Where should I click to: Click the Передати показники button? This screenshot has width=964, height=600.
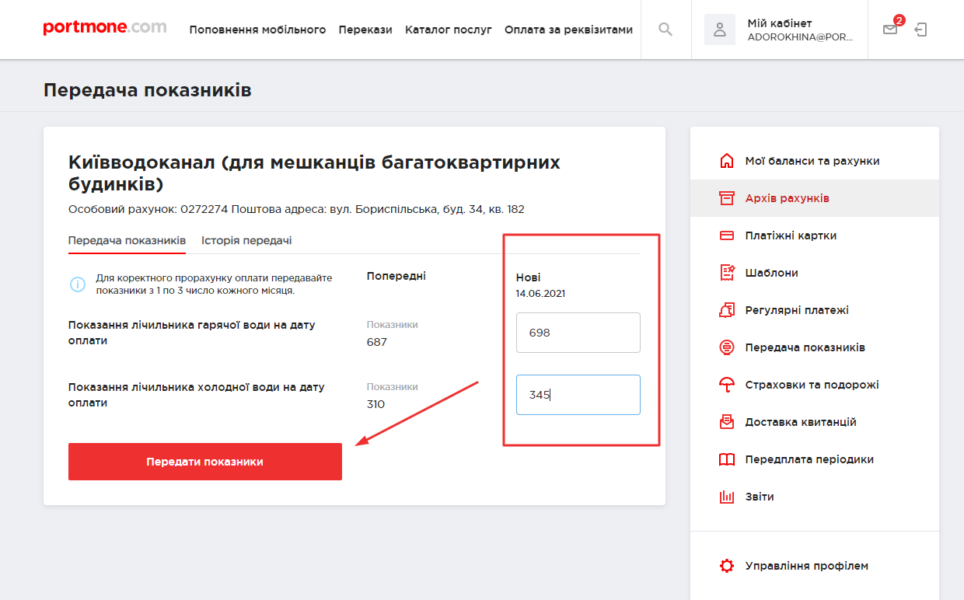tap(205, 462)
